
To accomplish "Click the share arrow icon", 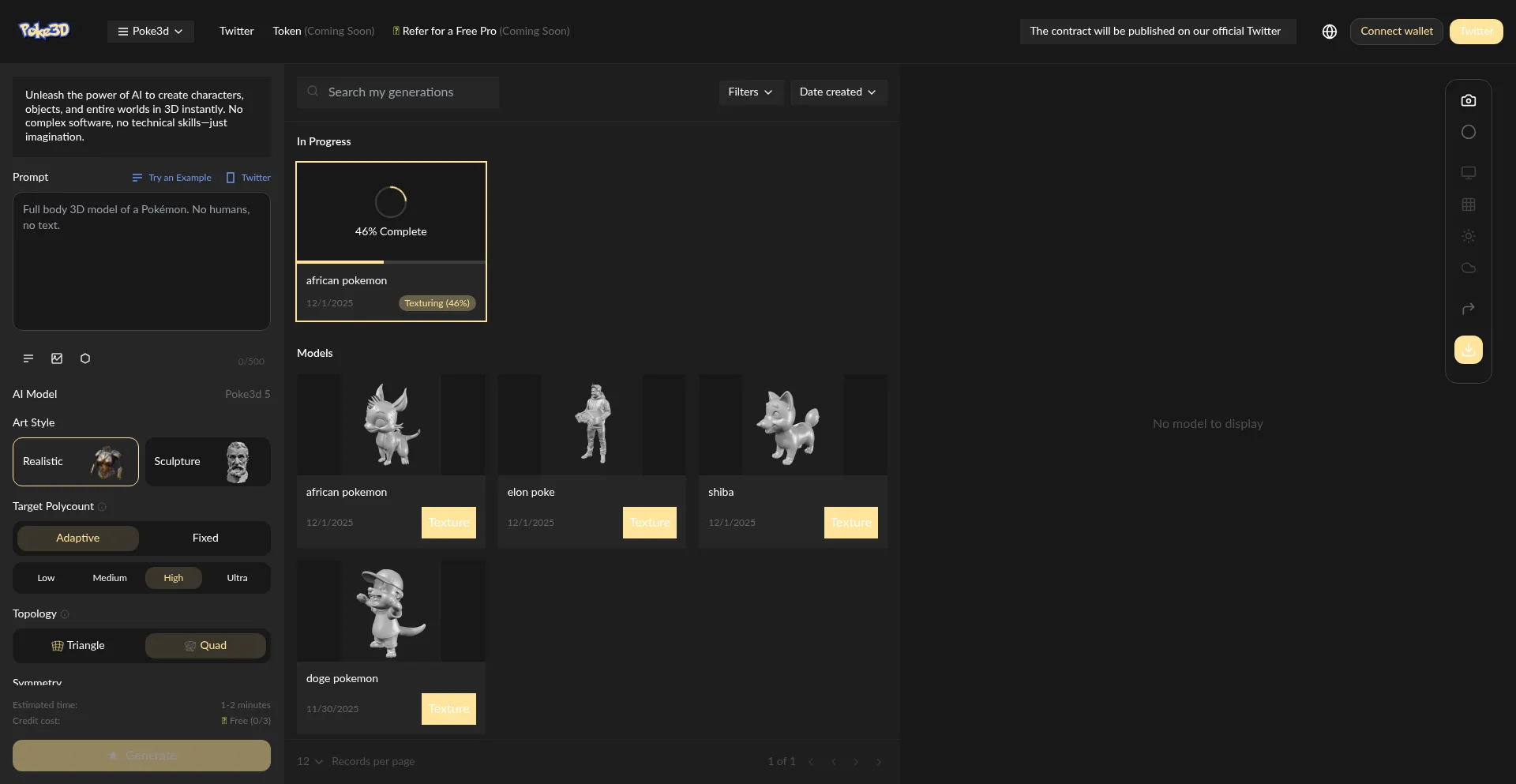I will tap(1468, 309).
